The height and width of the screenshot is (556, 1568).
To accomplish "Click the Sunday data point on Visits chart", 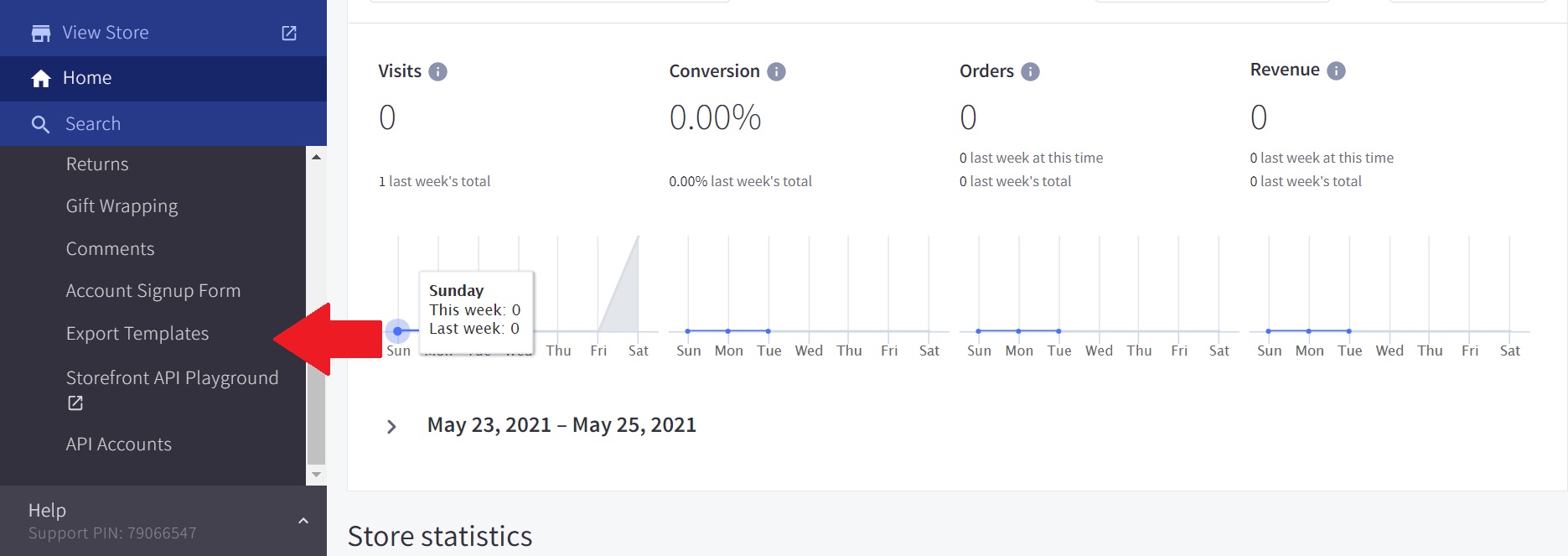I will pyautogui.click(x=398, y=331).
